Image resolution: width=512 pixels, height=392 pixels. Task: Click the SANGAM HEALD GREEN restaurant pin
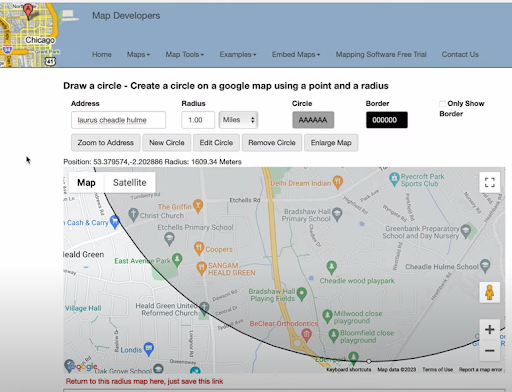point(202,268)
